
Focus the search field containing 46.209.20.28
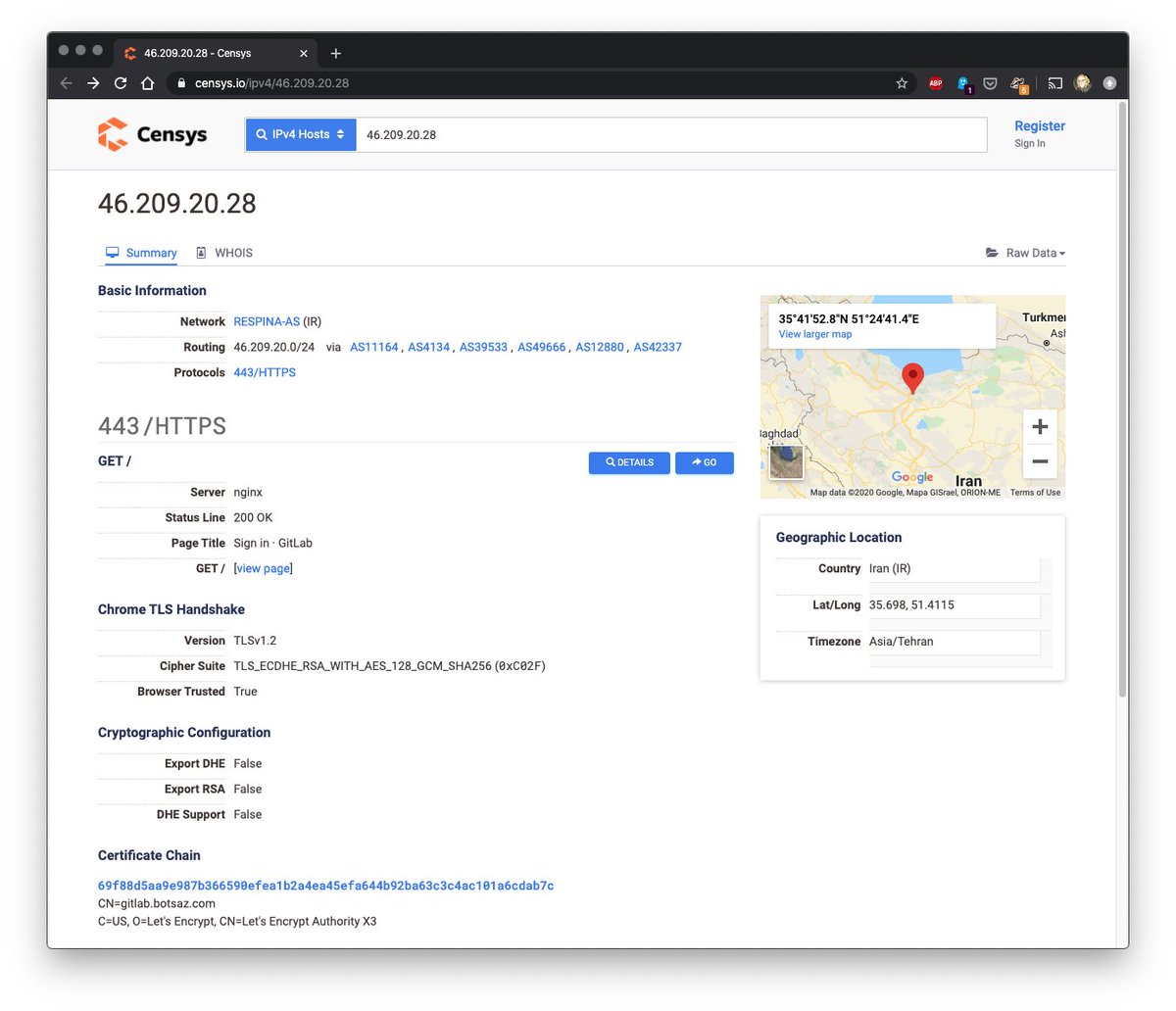click(671, 134)
